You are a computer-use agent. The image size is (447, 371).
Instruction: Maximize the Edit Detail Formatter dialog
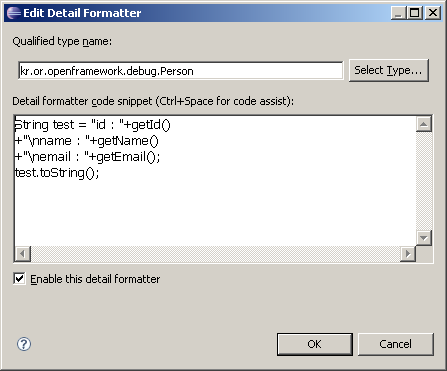[414, 13]
